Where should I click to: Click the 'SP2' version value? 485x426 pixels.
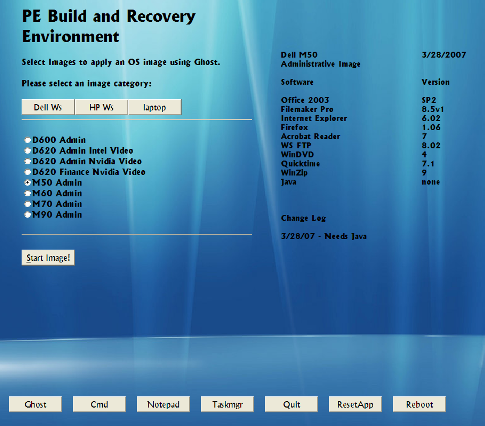(x=429, y=100)
